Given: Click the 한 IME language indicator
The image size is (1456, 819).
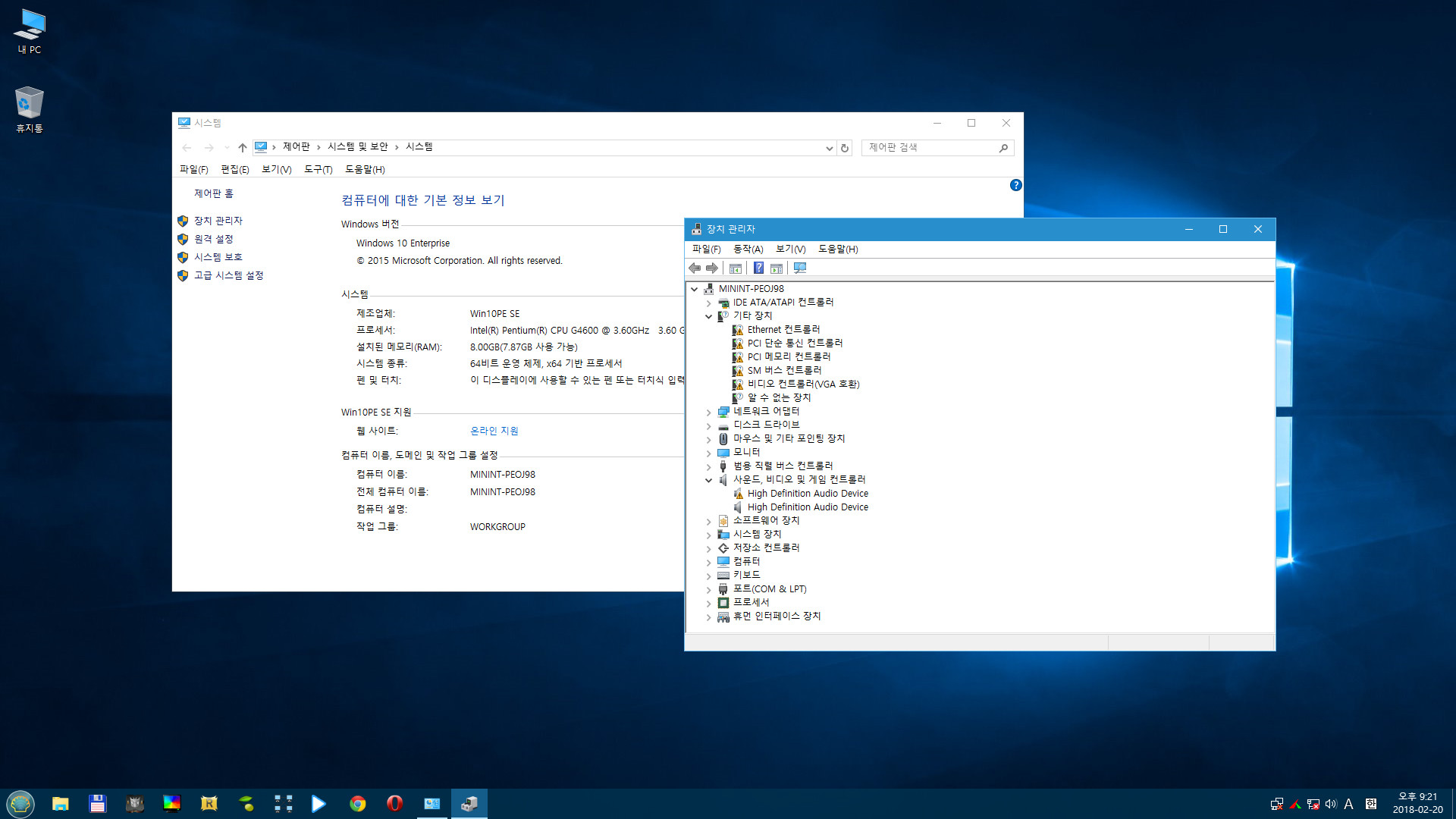Looking at the screenshot, I should 1371,804.
